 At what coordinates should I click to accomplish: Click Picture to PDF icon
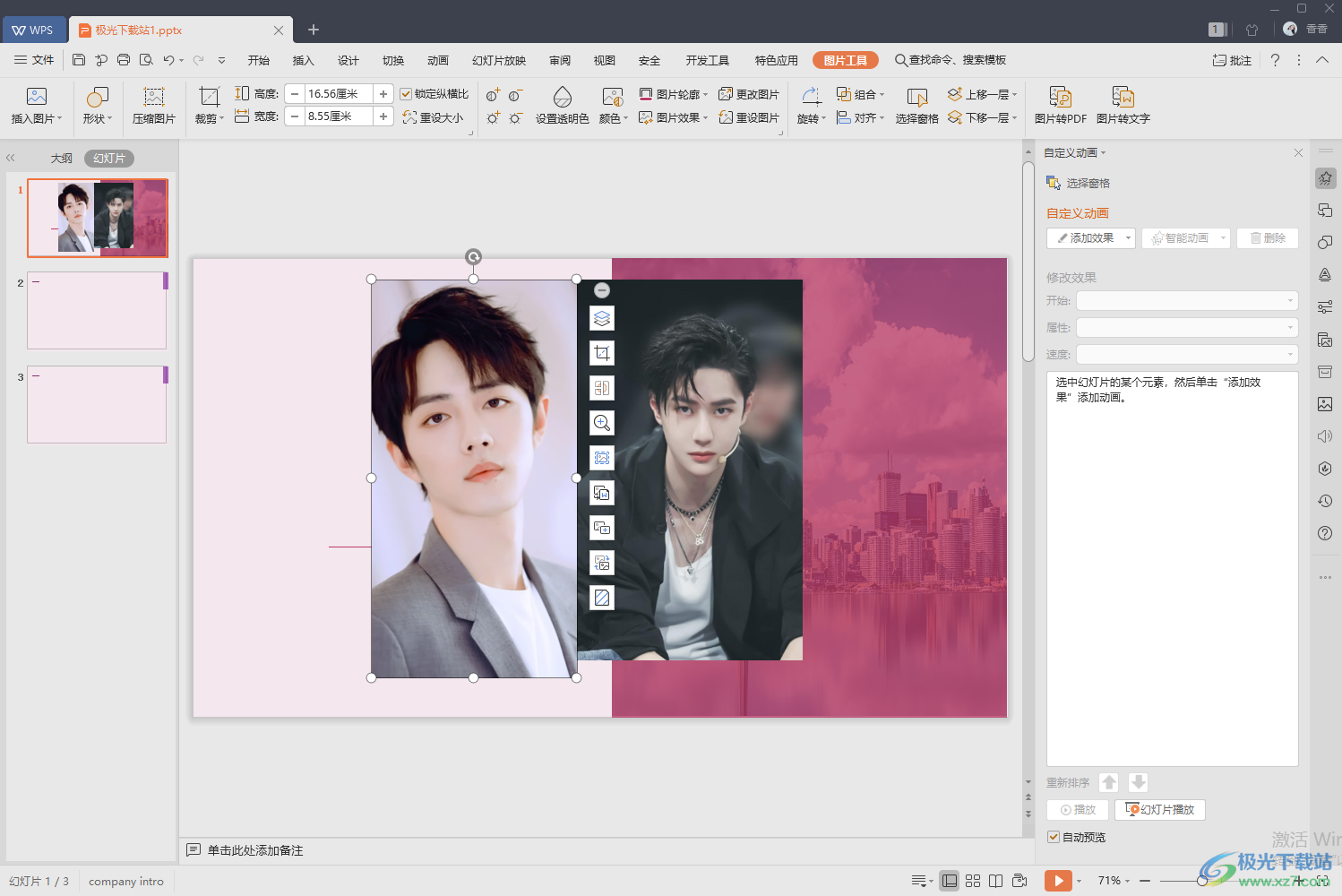(1061, 97)
